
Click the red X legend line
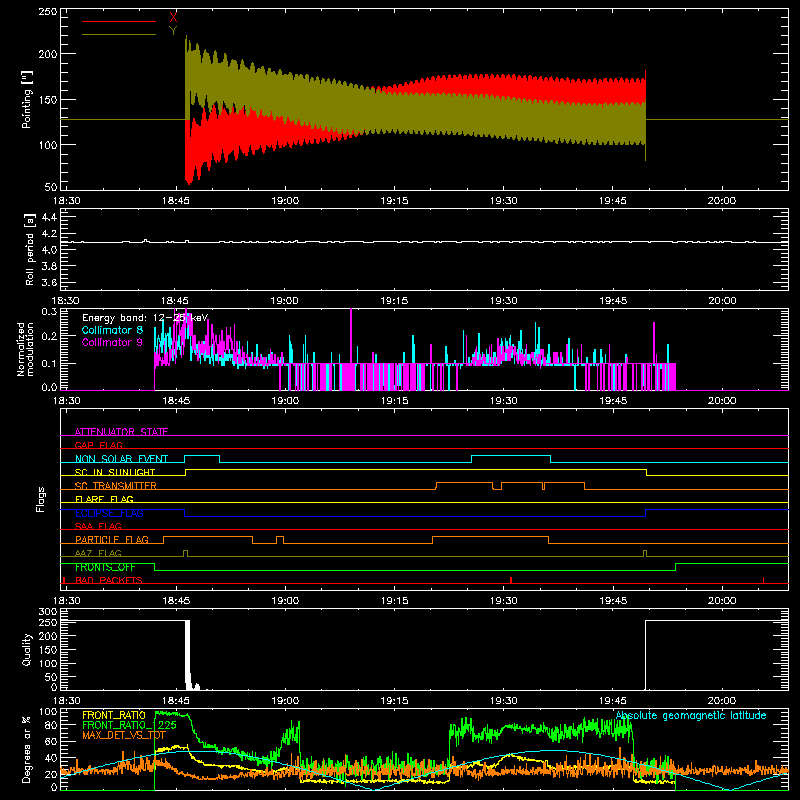119,21
